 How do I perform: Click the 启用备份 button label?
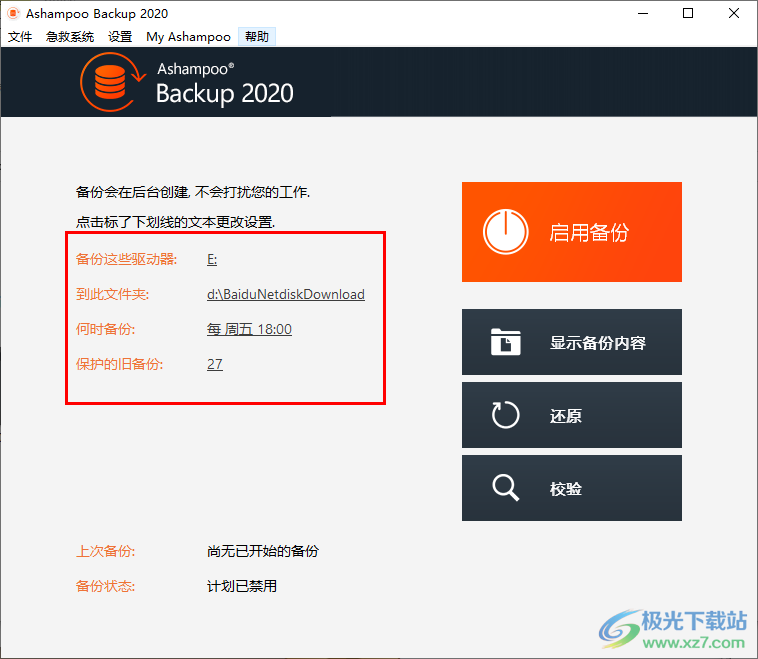pos(589,233)
